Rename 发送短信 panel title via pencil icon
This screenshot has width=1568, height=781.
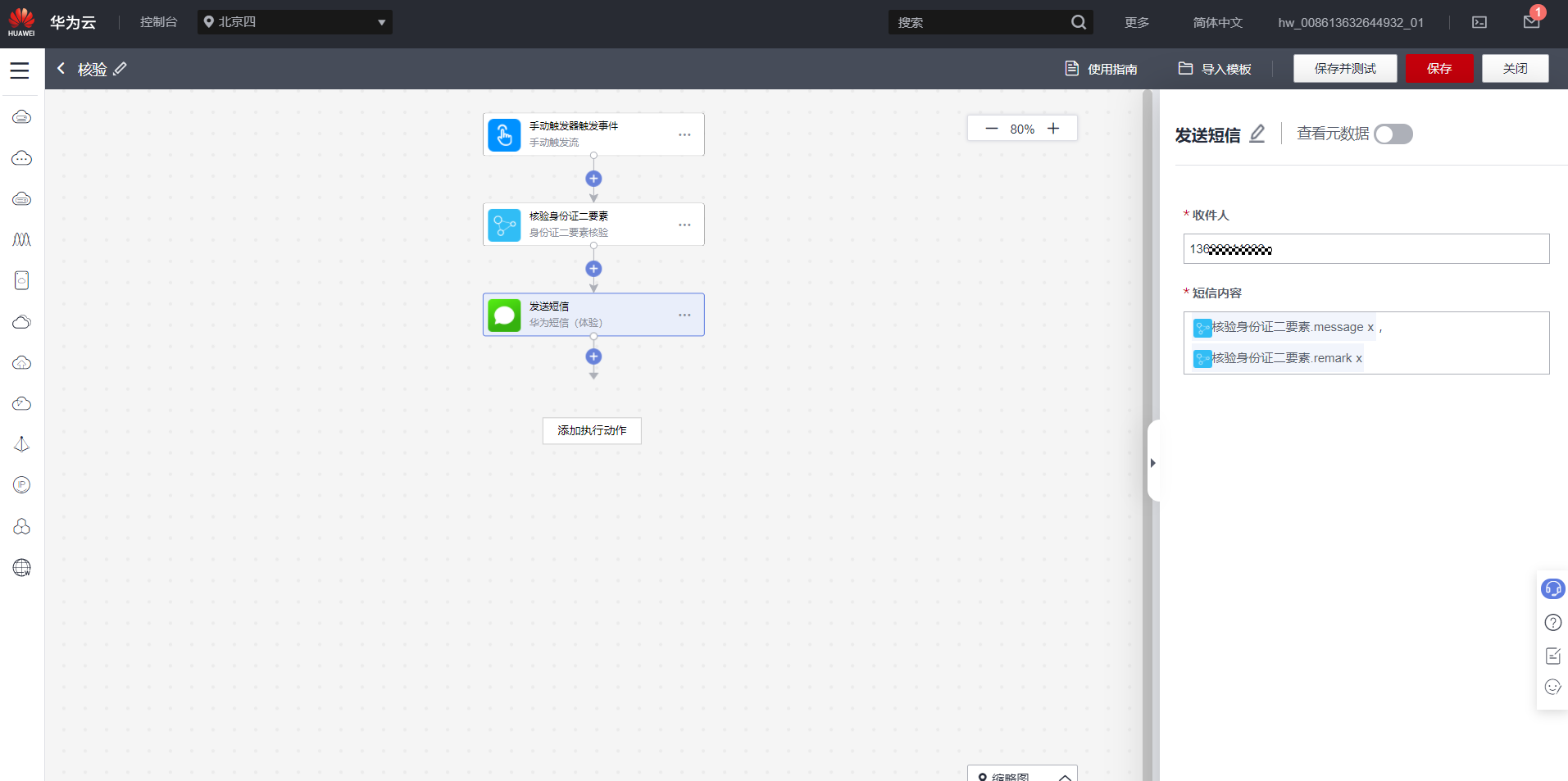[x=1257, y=134]
